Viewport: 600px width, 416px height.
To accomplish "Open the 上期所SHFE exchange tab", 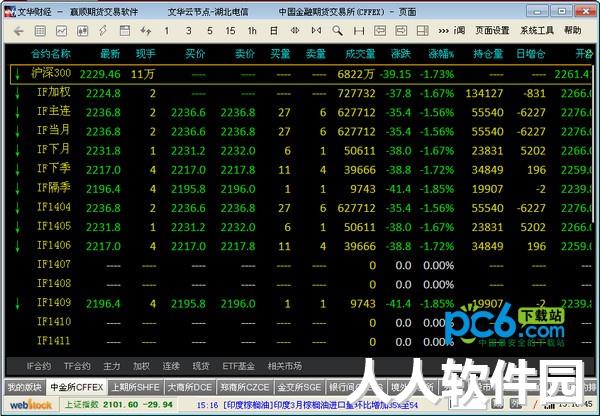I will 135,387.
